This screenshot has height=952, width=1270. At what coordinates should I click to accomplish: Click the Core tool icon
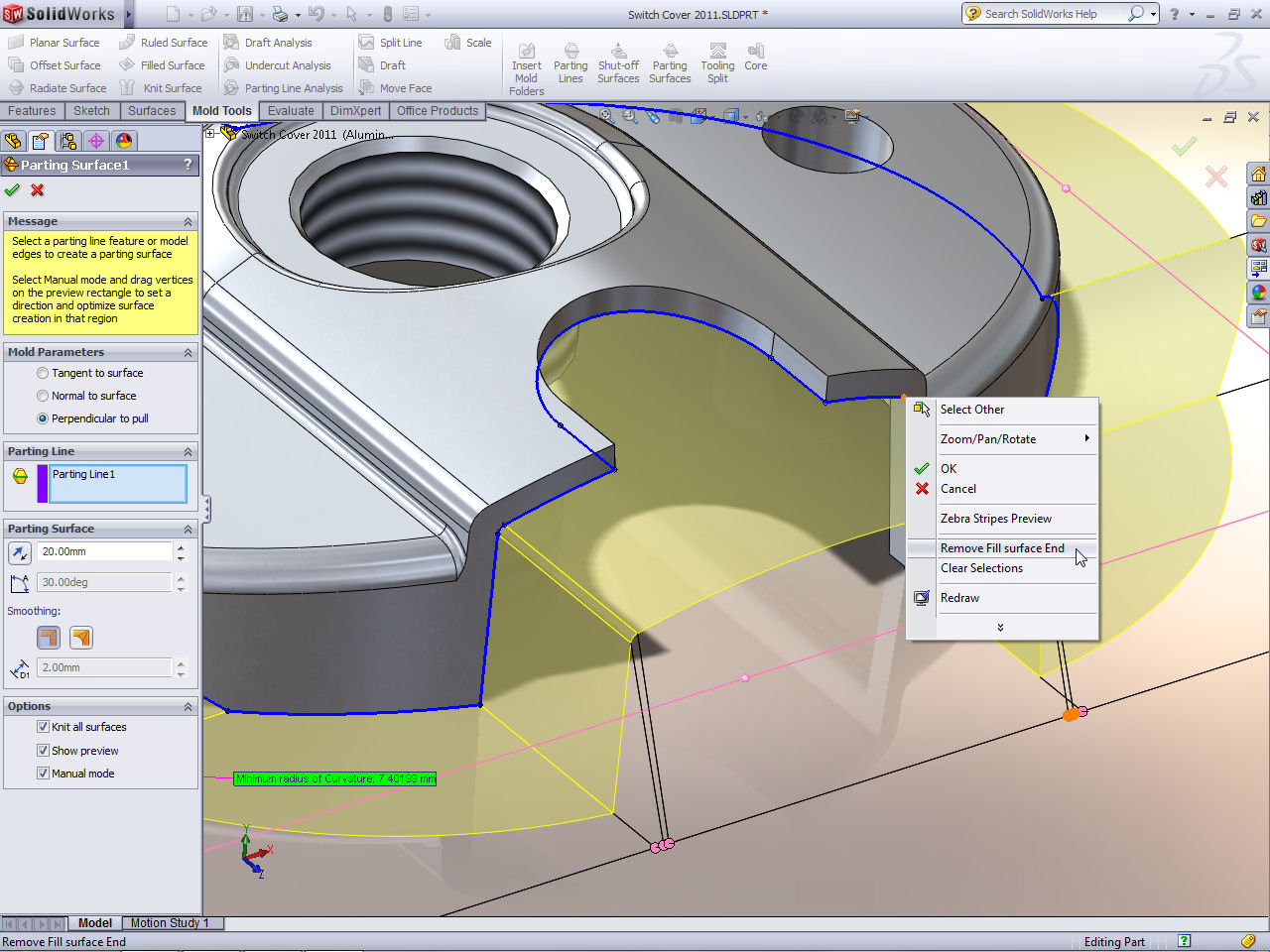point(755,52)
